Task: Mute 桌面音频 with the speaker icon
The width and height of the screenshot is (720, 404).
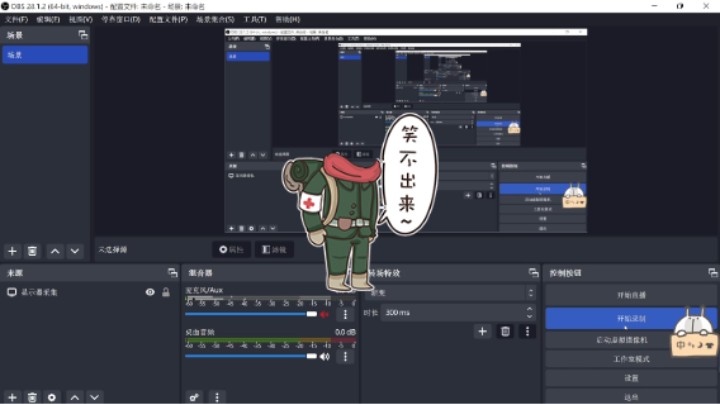Action: tap(325, 357)
